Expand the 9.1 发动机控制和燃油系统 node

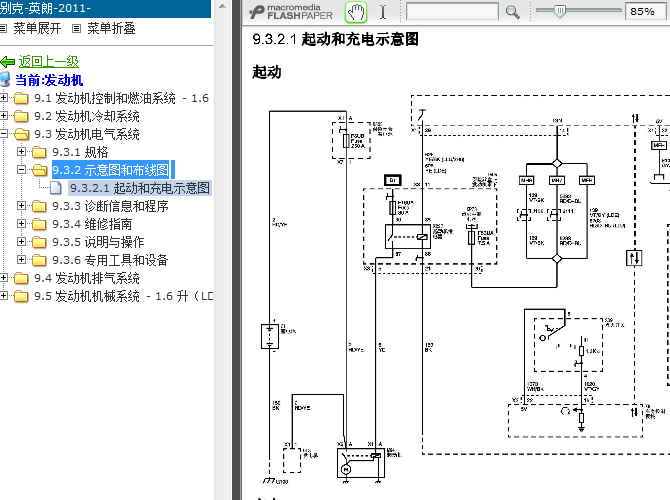click(3, 97)
